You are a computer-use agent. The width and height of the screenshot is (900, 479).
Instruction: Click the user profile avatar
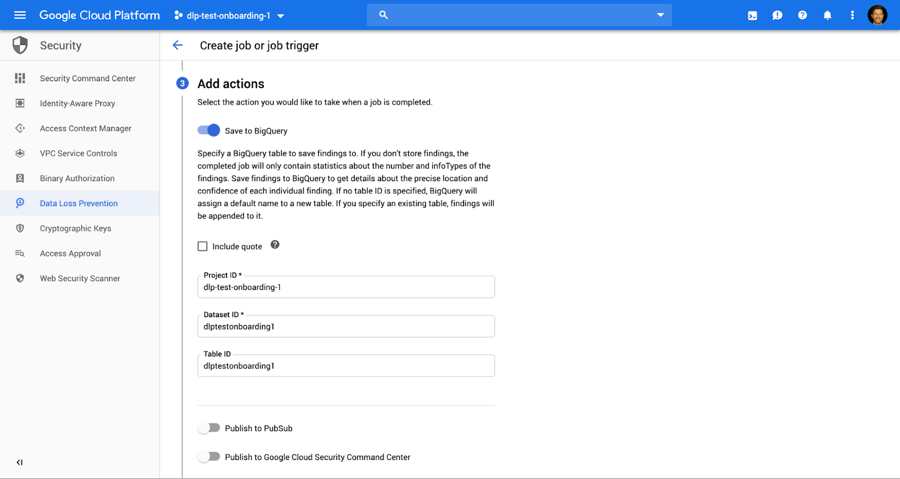click(877, 15)
